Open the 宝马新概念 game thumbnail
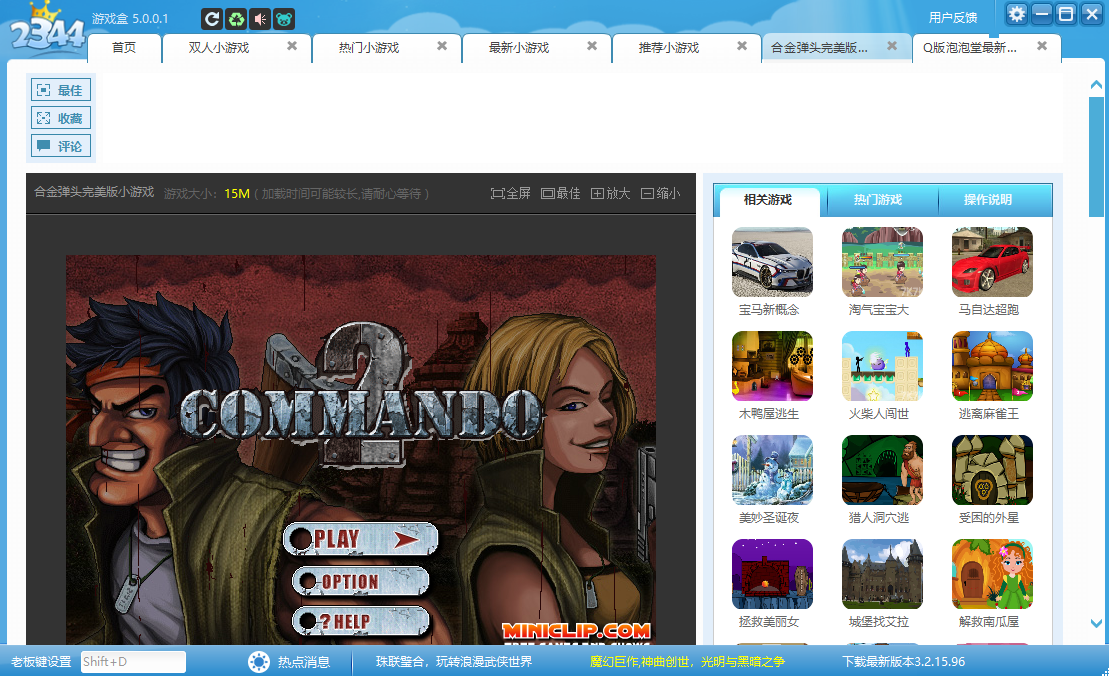This screenshot has width=1109, height=676. coord(772,262)
